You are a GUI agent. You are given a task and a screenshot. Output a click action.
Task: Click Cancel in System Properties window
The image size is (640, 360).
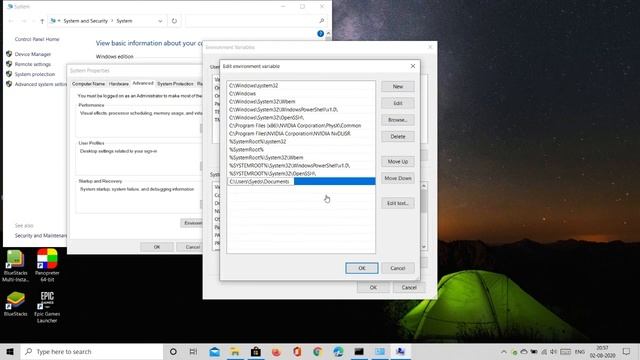191,247
